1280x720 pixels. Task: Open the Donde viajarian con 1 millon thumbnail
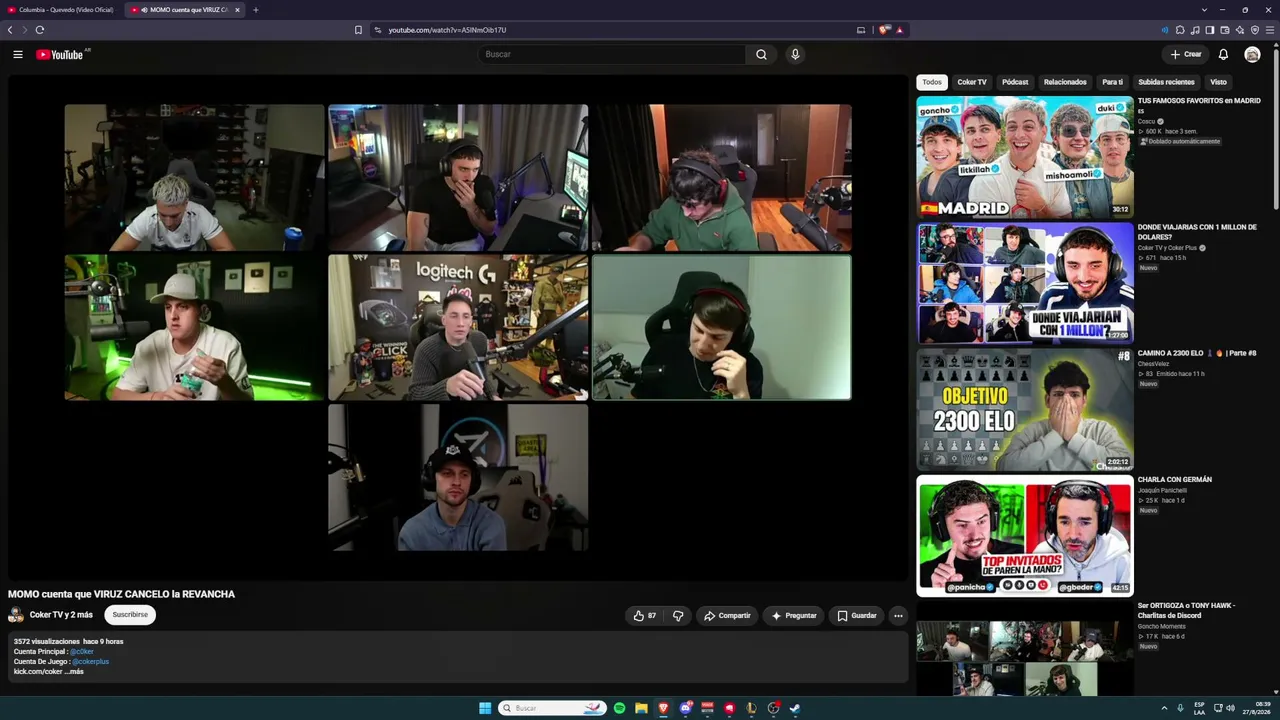(1025, 283)
